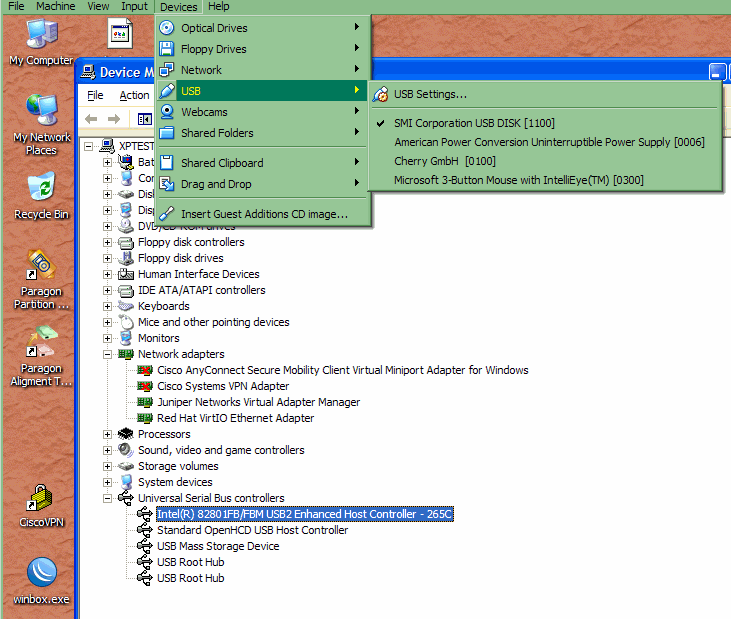This screenshot has height=619, width=731.
Task: Click the Optical Drives disc icon
Action: click(x=167, y=28)
